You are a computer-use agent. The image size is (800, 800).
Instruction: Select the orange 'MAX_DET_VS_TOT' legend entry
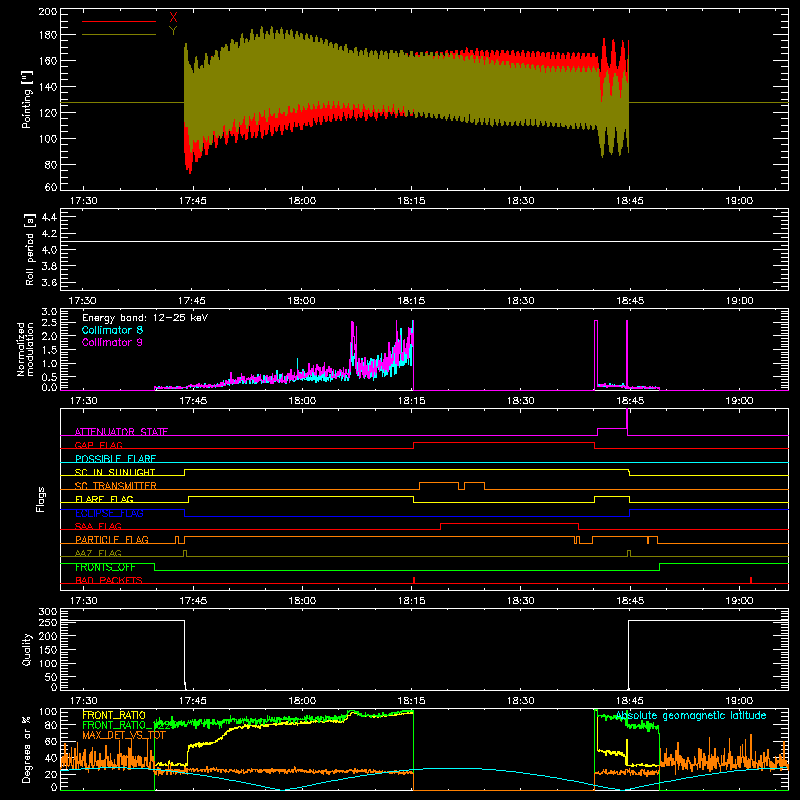(x=124, y=735)
